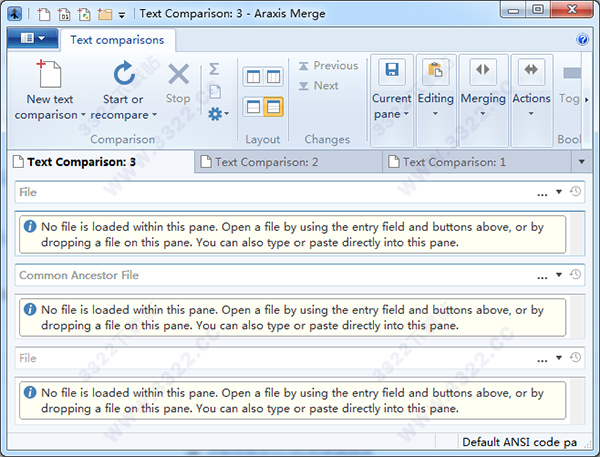Viewport: 600px width, 457px height.
Task: Open the gear options dropdown
Action: (x=218, y=114)
